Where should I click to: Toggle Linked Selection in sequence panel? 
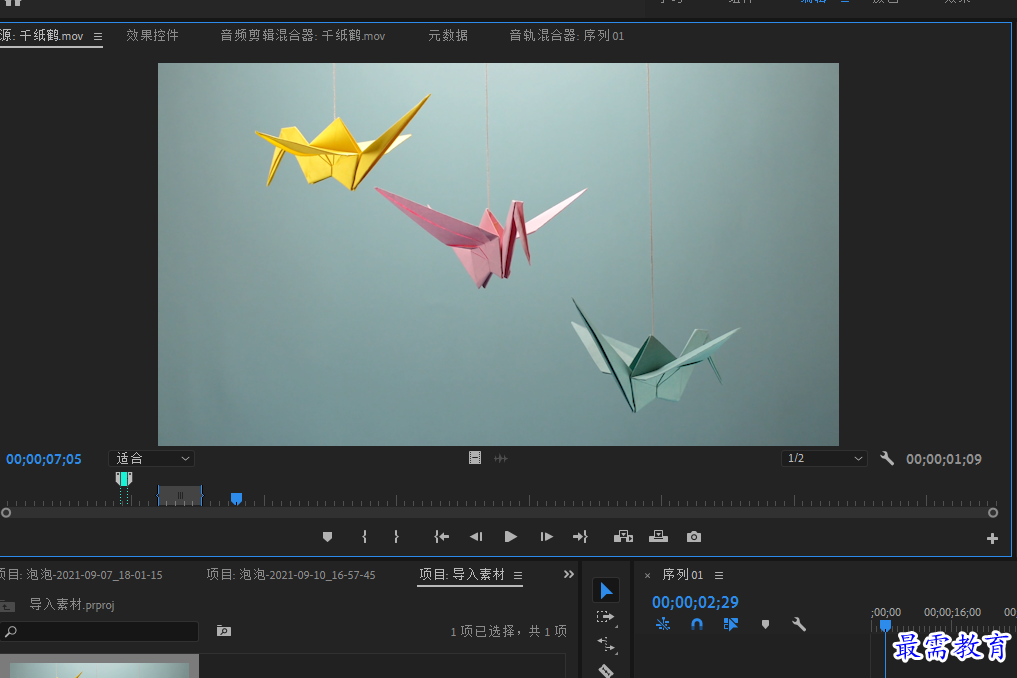point(731,624)
